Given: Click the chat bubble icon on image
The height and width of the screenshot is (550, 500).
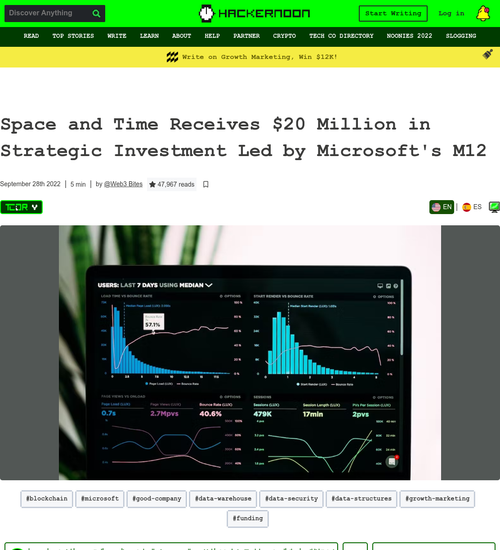Looking at the screenshot, I should (392, 461).
